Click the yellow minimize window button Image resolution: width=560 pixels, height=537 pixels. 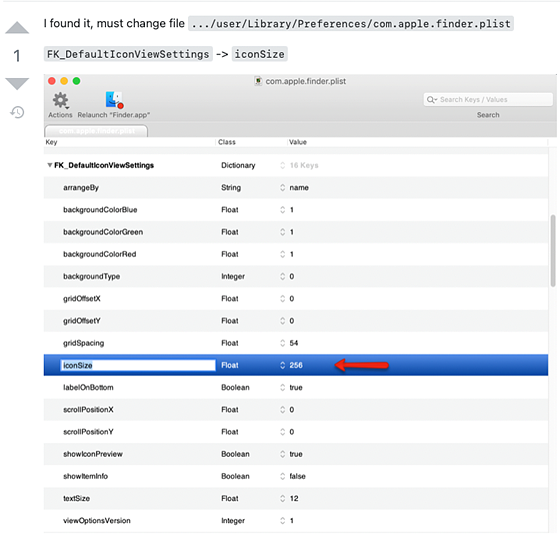(x=64, y=81)
